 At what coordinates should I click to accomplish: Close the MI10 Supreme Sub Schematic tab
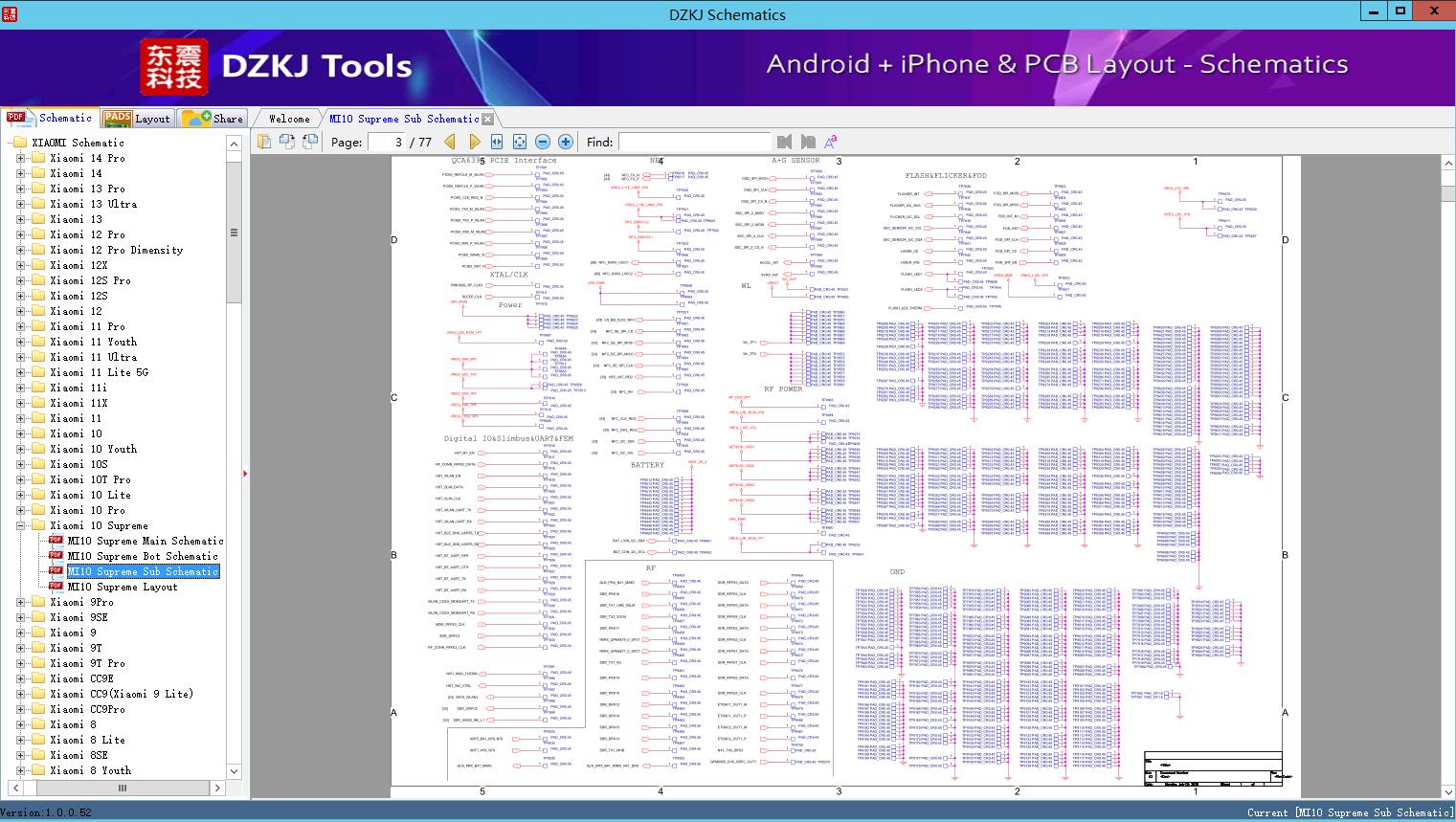click(488, 119)
